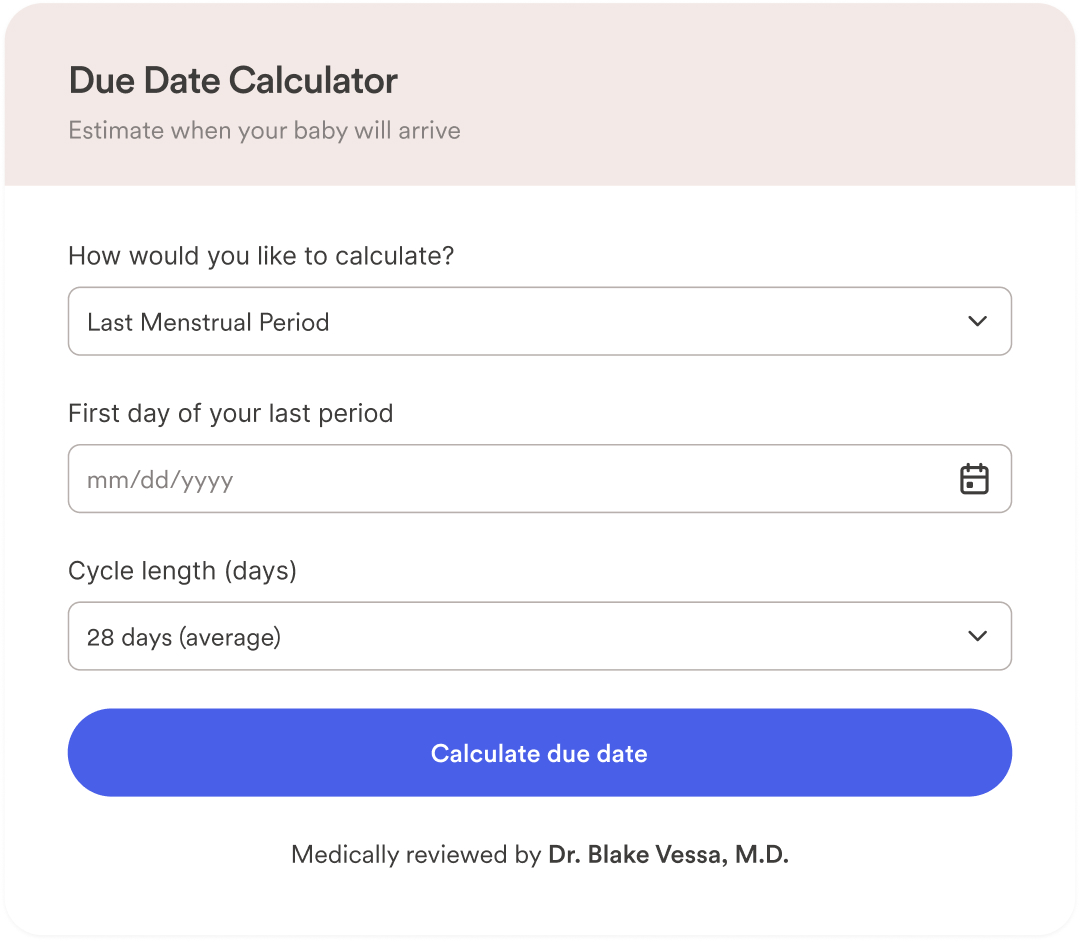This screenshot has height=942, width=1080.
Task: Click the Cycle length (days) label
Action: click(181, 570)
